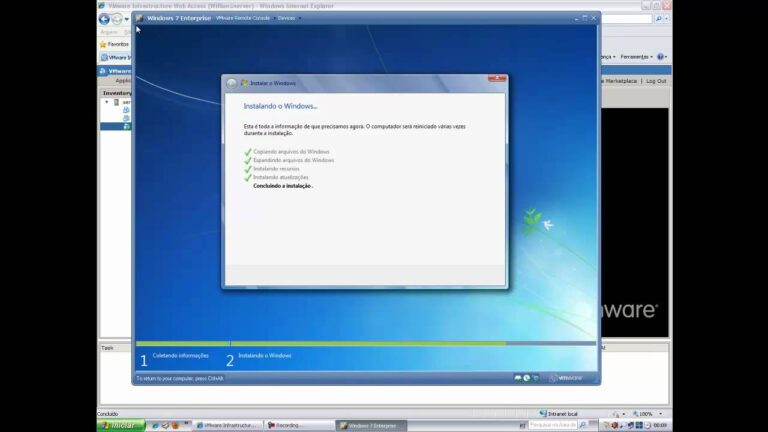Select the server host icon in Inventory

click(x=117, y=102)
